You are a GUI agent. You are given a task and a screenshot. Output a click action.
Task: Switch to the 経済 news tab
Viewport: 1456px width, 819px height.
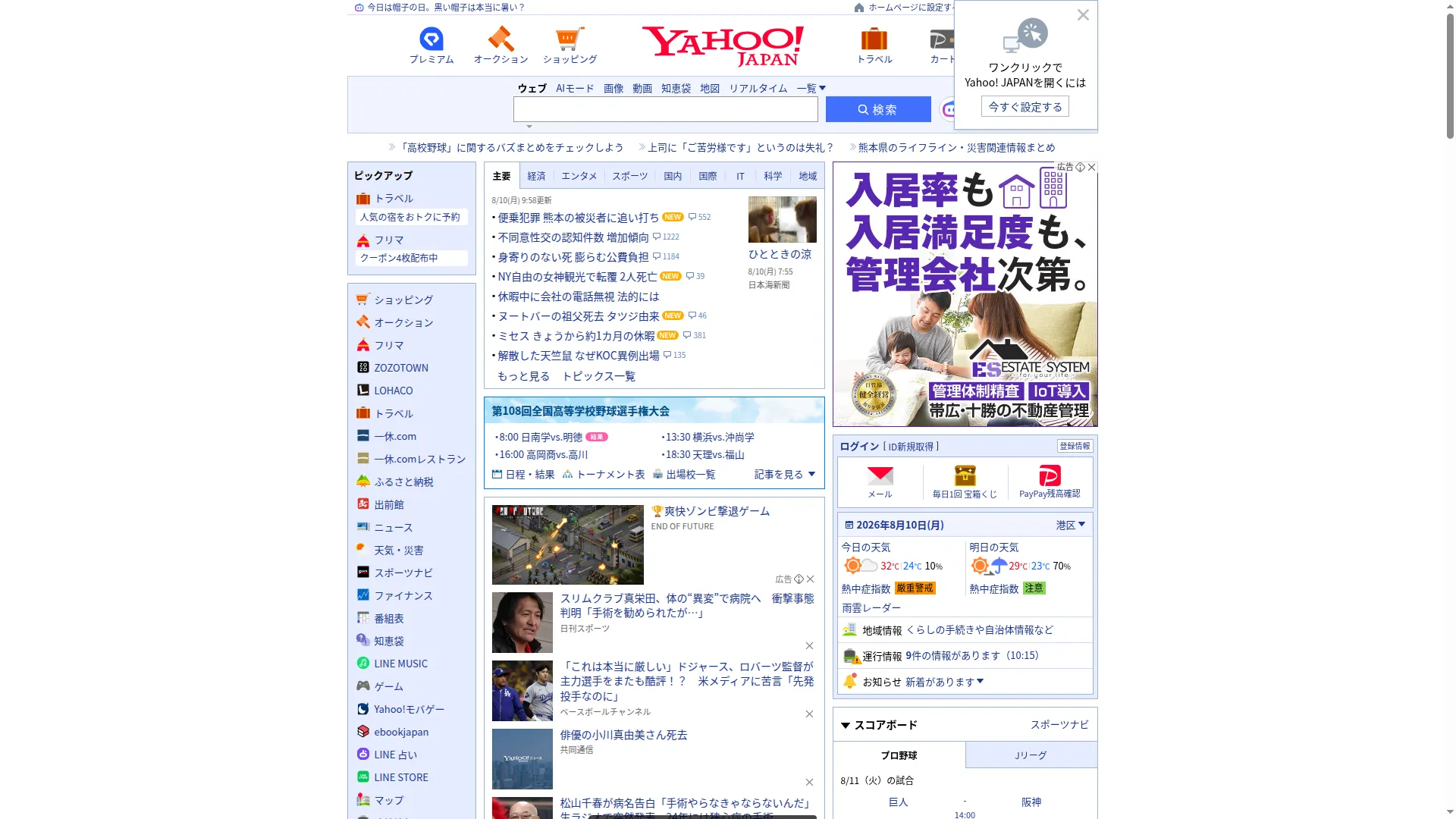click(x=536, y=176)
